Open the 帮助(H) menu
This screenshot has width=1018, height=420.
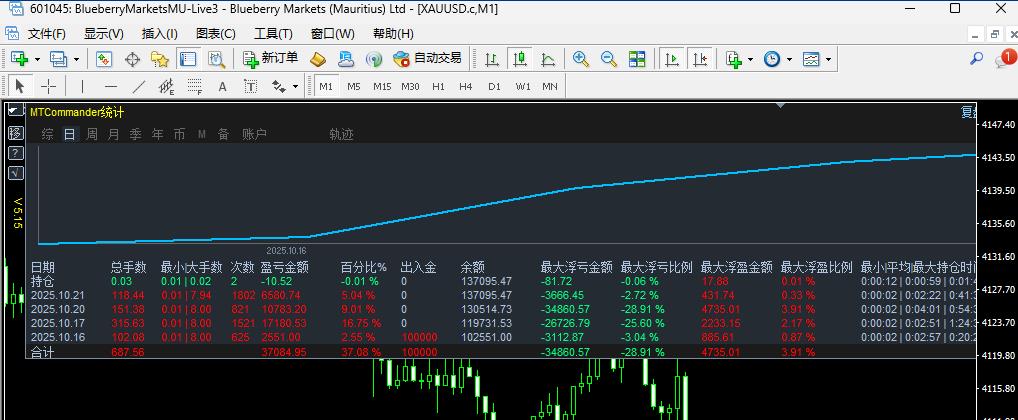pos(393,34)
